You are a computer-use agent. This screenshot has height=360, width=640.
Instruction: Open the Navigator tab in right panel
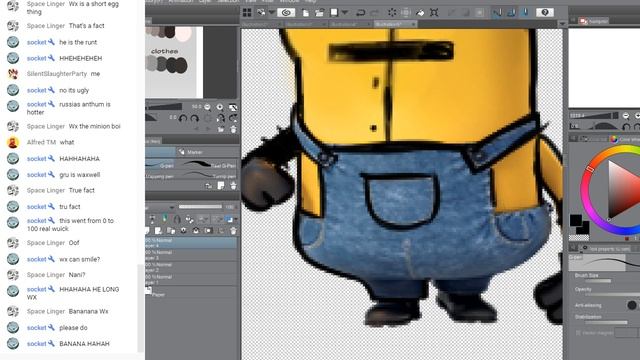click(594, 20)
